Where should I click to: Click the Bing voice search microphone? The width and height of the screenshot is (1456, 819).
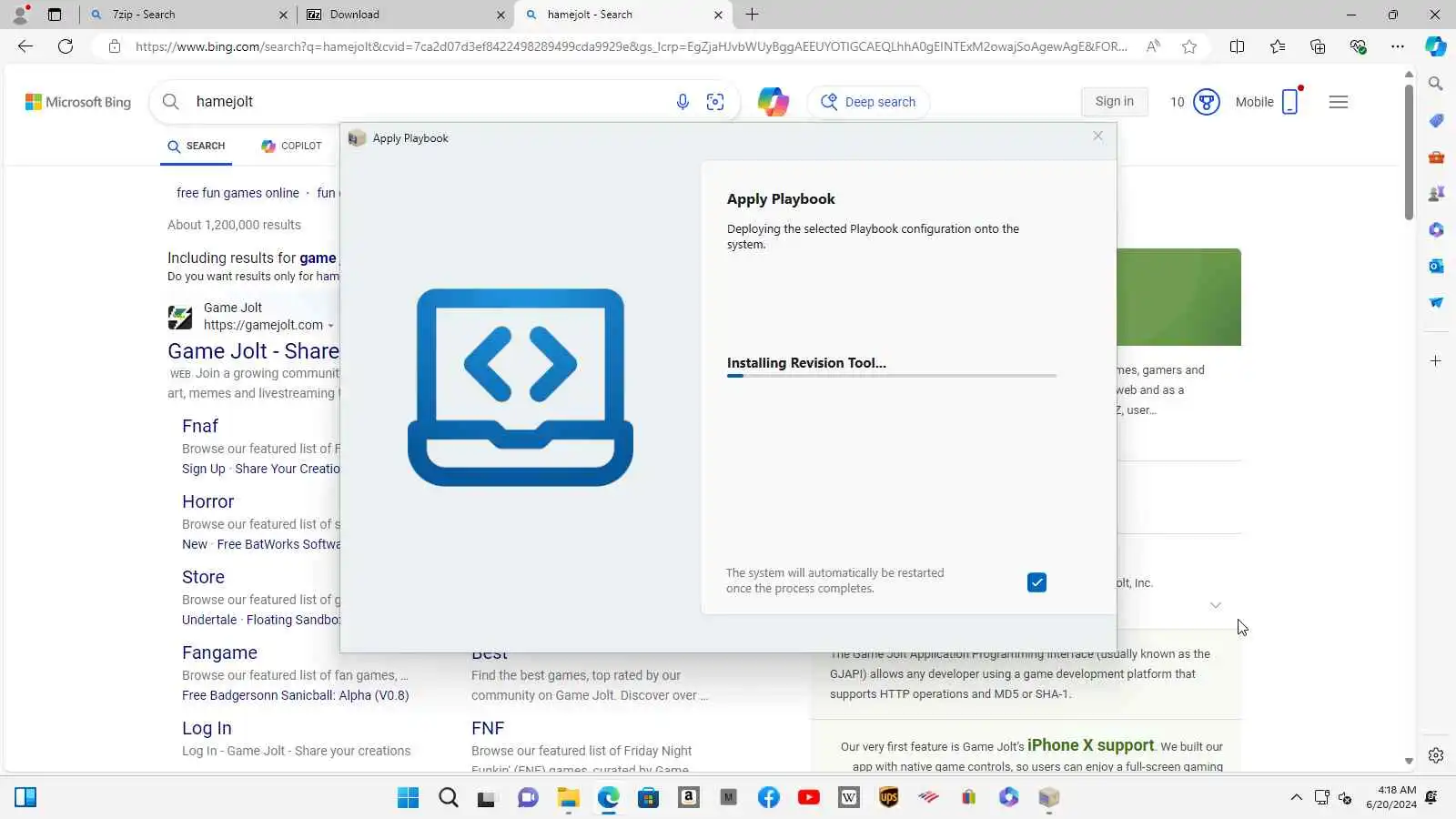pyautogui.click(x=682, y=102)
